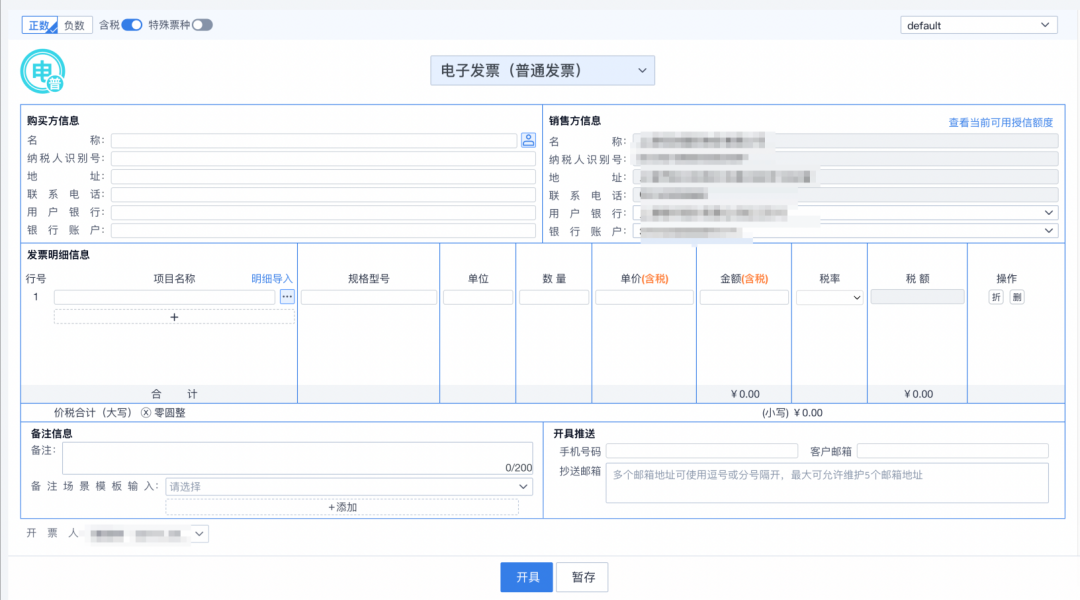Expand the seller 用户银行 dropdown

click(x=1048, y=213)
